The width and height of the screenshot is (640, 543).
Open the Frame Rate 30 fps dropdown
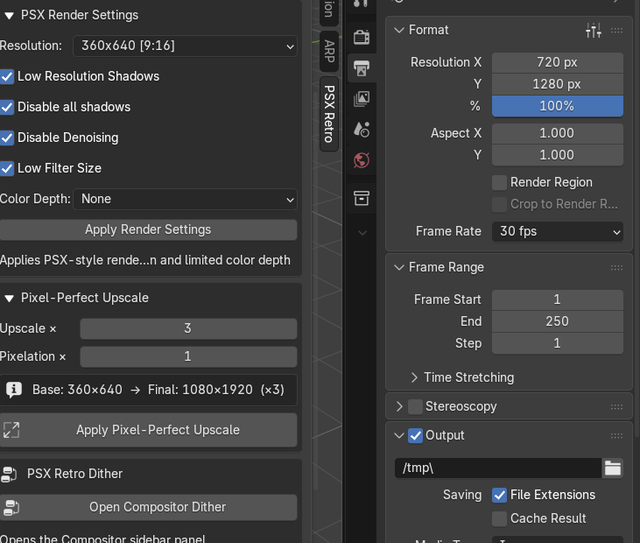[x=557, y=231]
